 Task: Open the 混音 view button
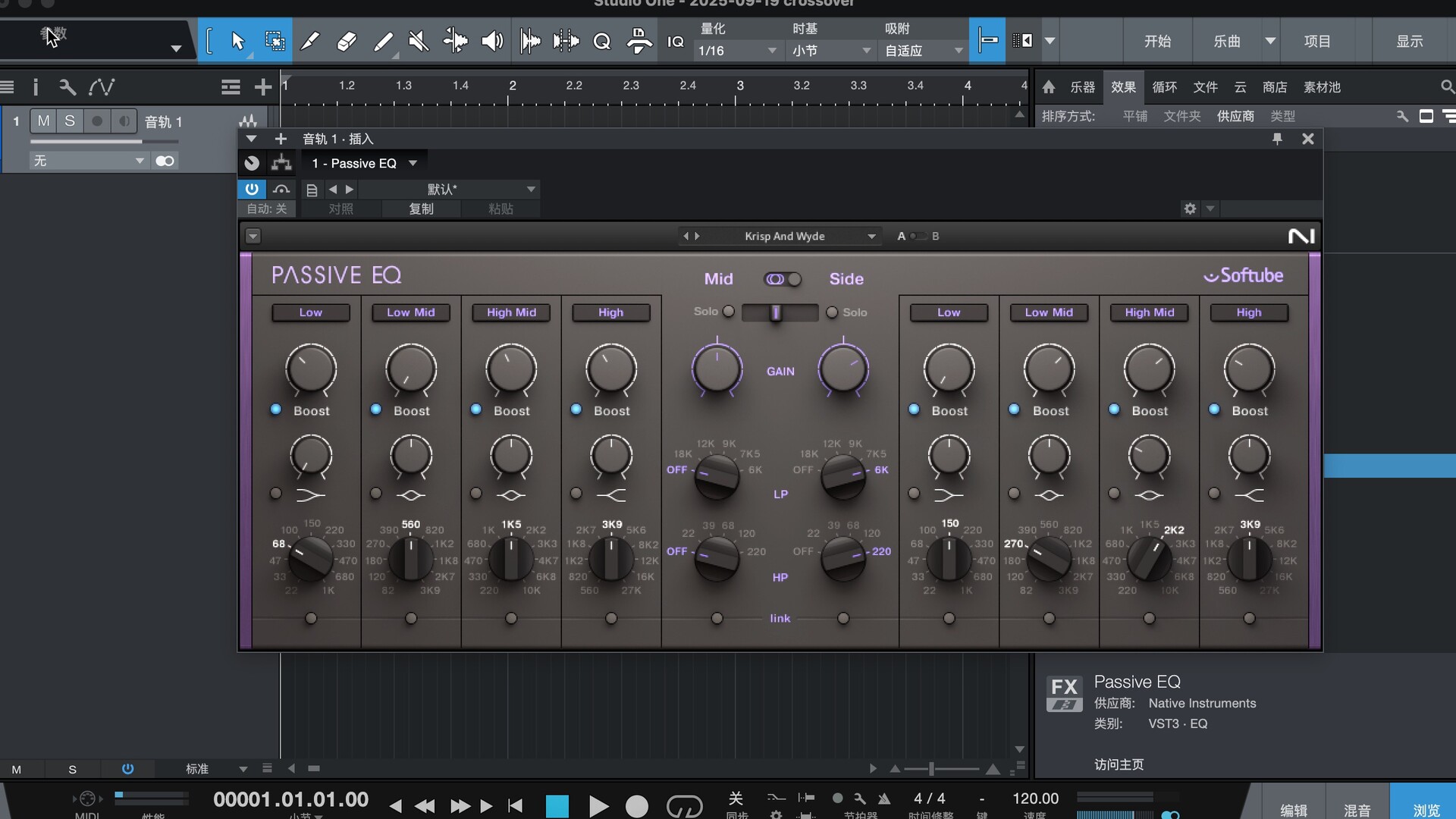(x=1357, y=809)
